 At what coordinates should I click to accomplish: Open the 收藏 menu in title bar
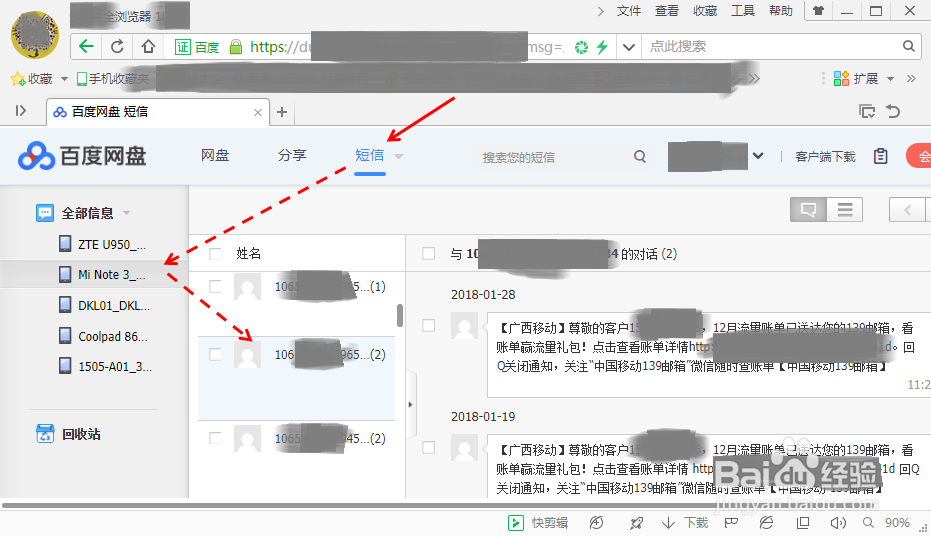[705, 11]
